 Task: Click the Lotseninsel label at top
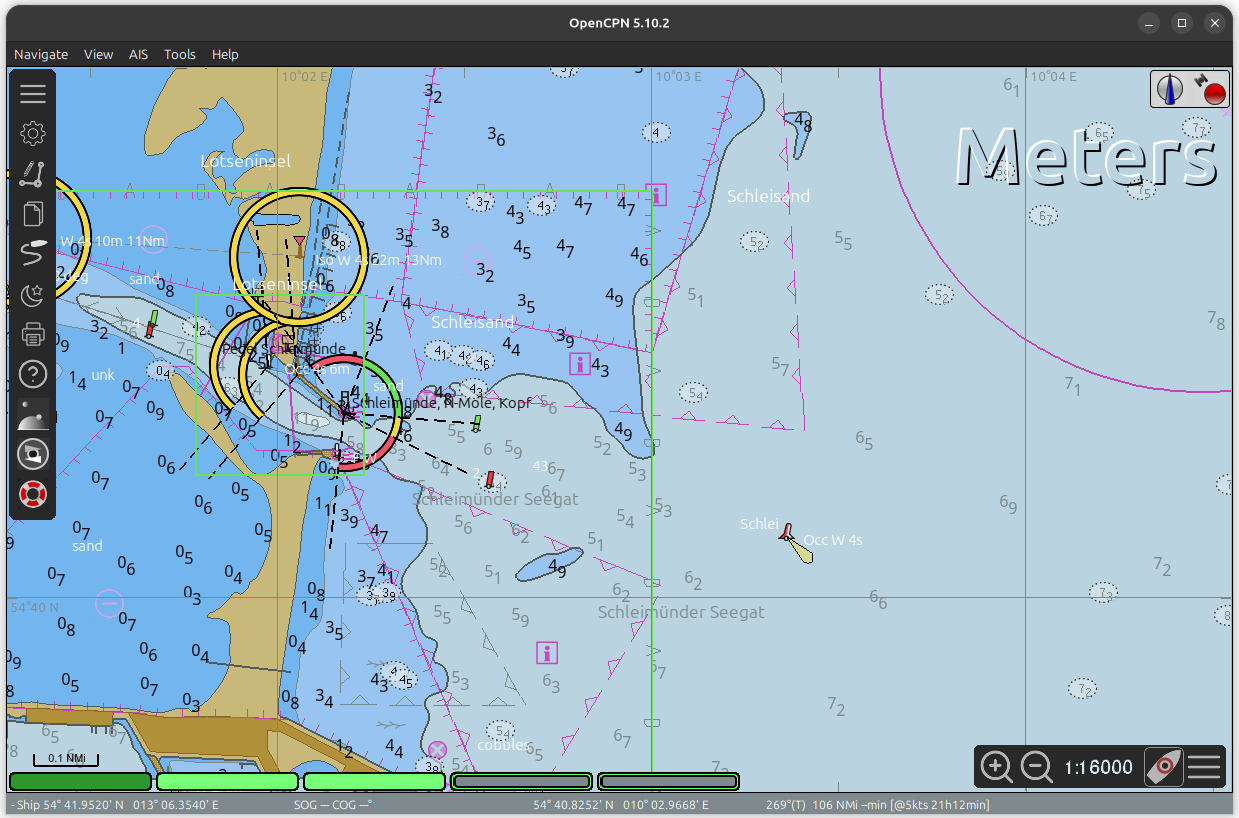[246, 161]
